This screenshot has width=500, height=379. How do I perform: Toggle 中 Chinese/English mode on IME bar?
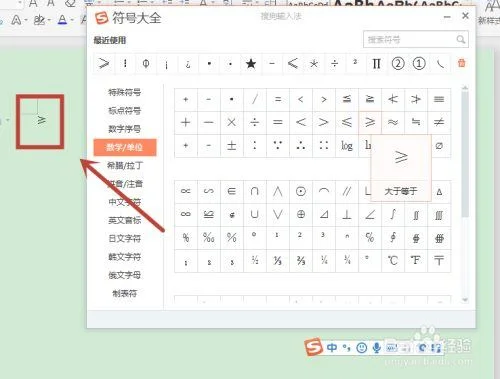[332, 348]
